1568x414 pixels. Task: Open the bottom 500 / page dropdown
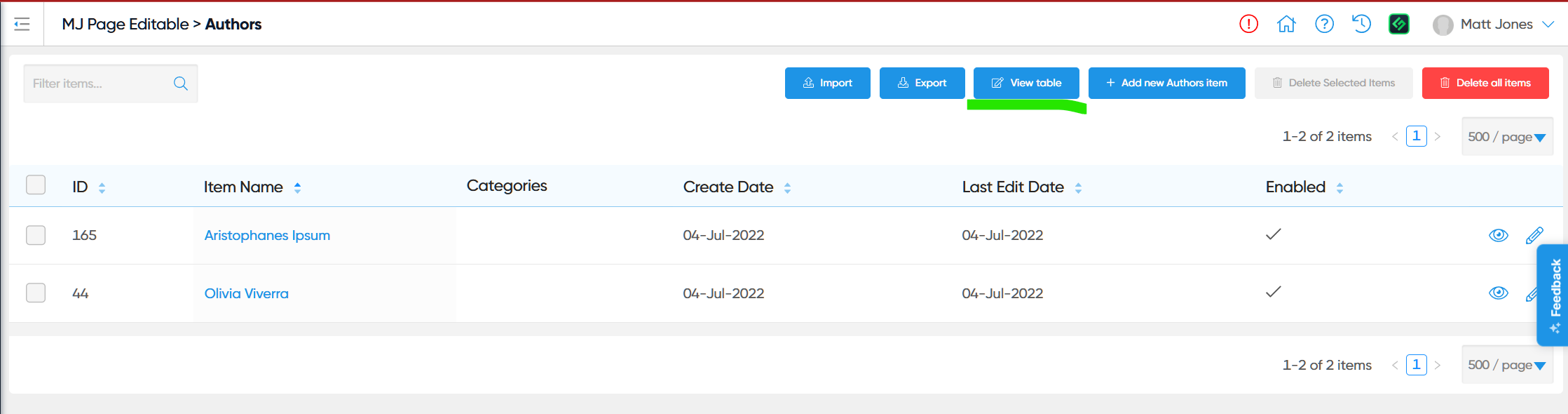(x=1507, y=365)
